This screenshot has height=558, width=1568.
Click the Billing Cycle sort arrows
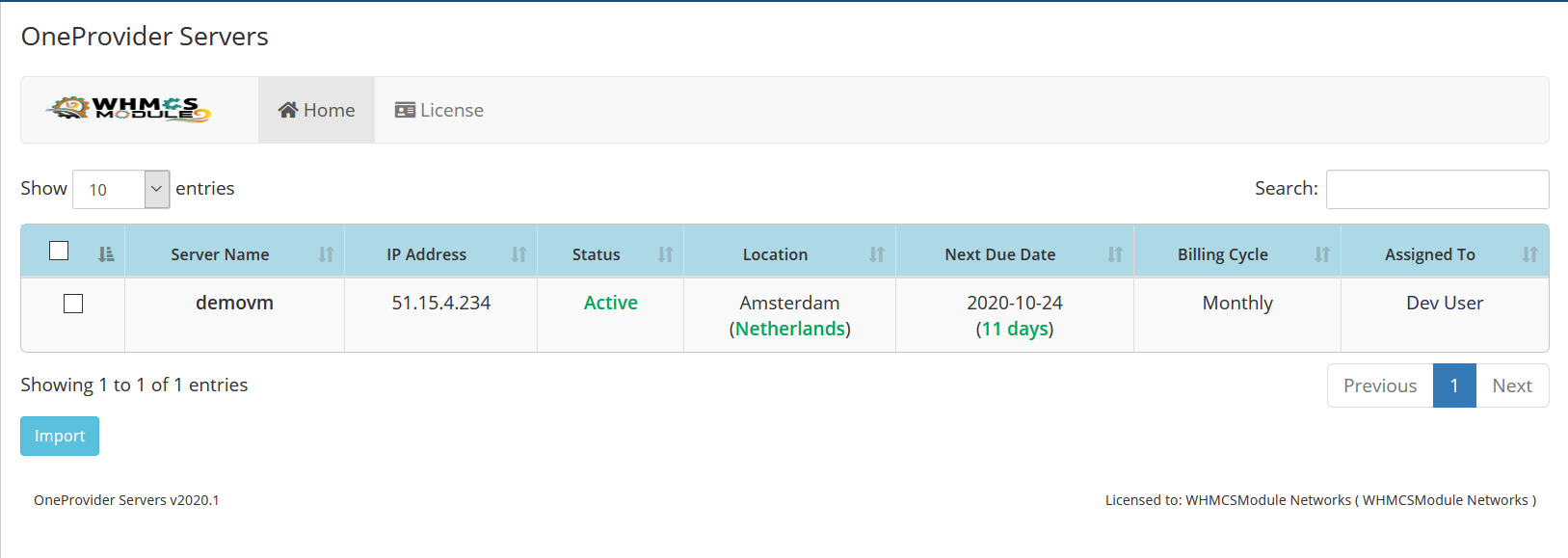click(1322, 254)
